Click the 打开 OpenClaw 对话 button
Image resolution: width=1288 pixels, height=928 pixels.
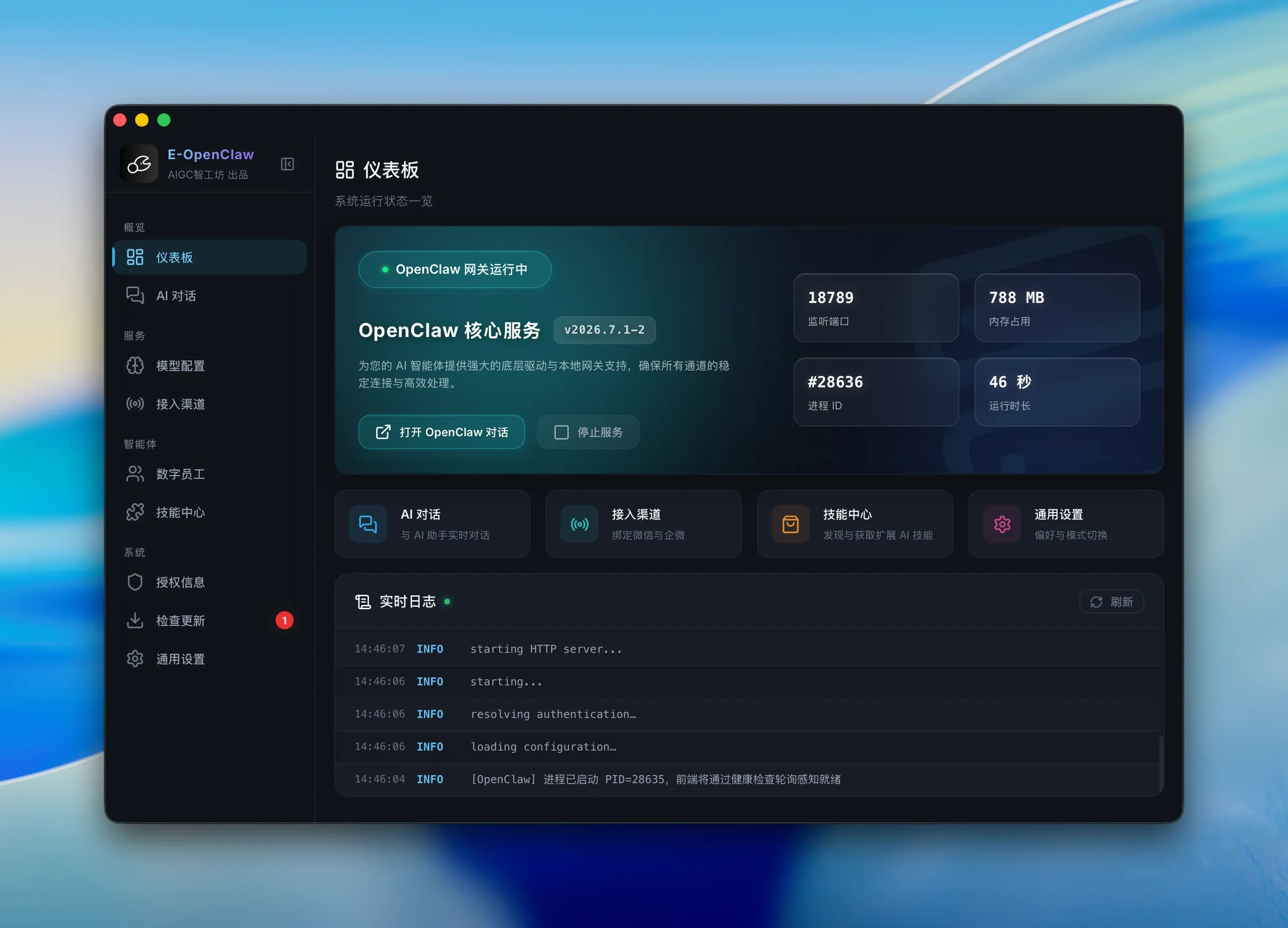tap(441, 432)
